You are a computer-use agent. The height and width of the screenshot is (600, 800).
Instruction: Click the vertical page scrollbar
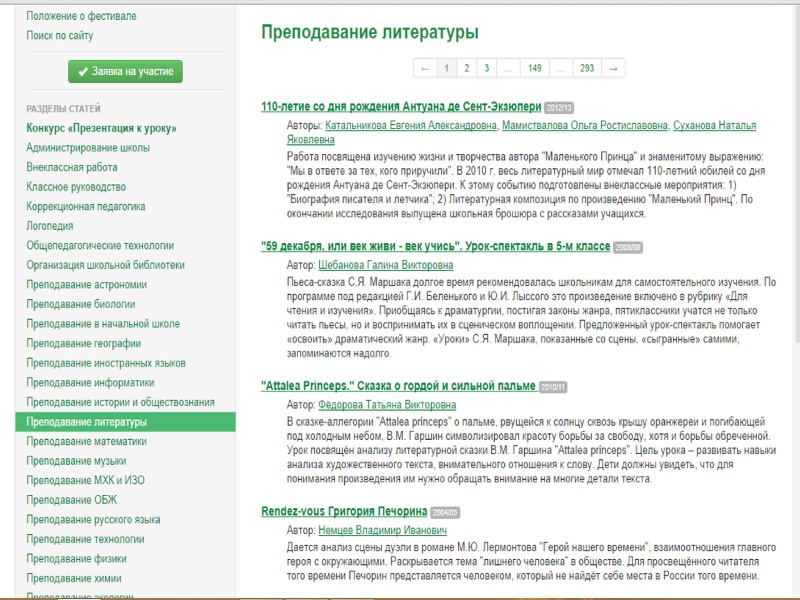tap(797, 173)
